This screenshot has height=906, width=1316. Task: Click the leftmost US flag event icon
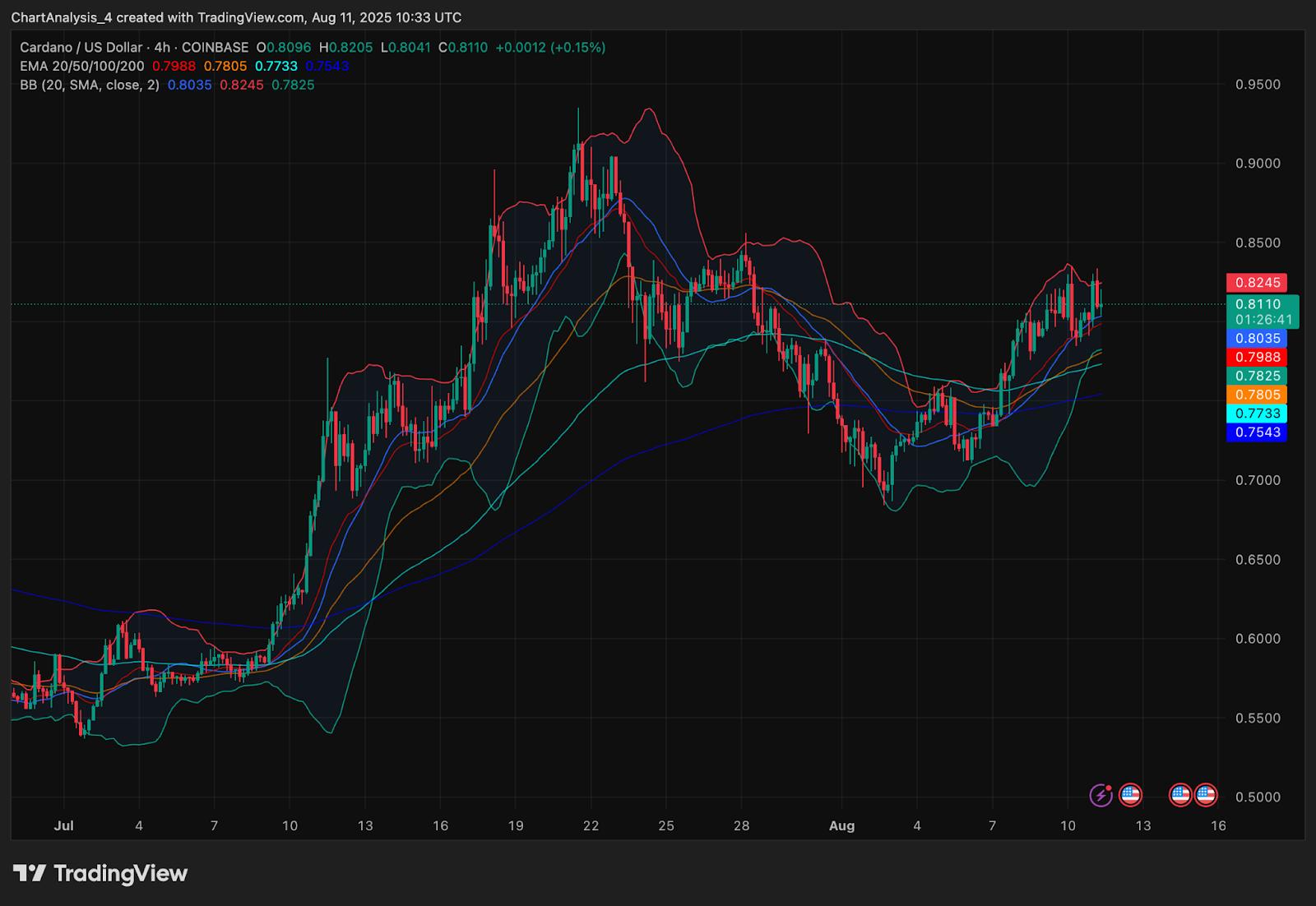click(1130, 795)
